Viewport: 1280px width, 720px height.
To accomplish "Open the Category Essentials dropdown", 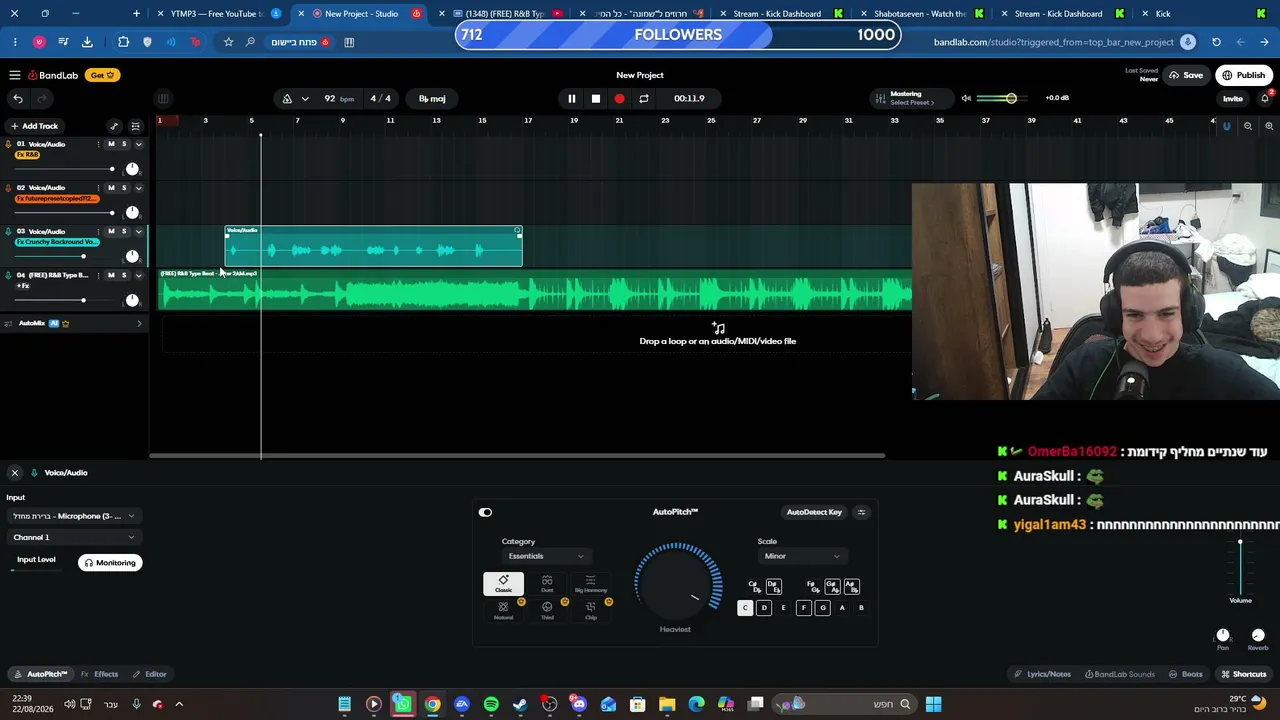I will pos(546,556).
